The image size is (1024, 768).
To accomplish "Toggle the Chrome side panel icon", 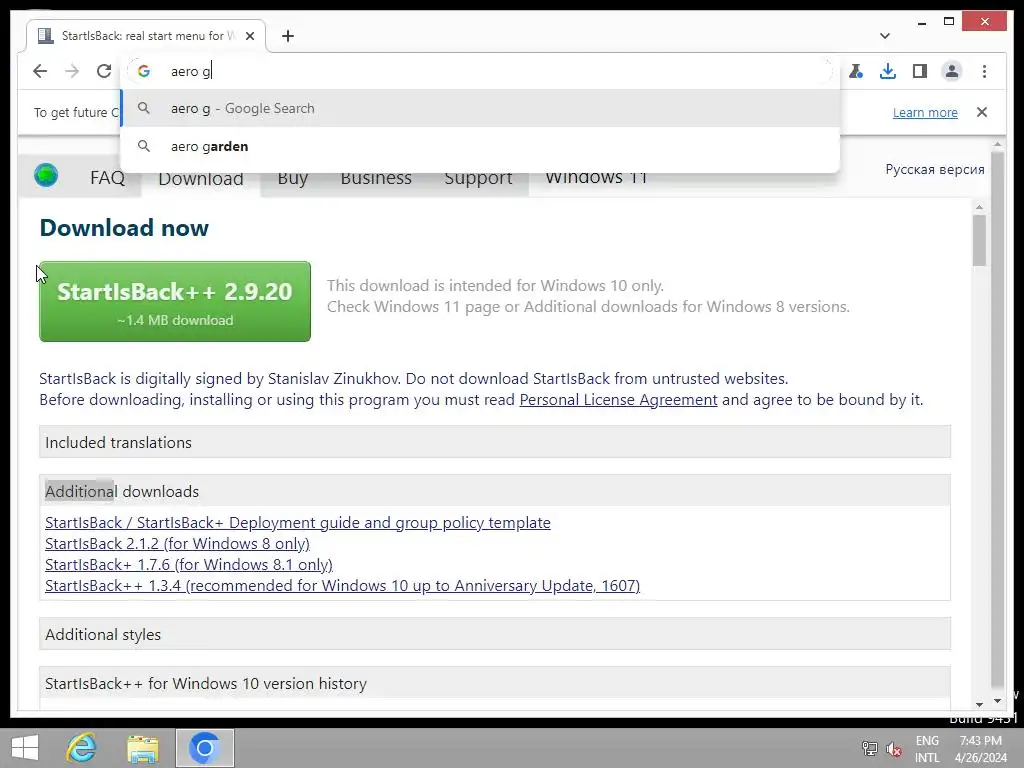I will coord(920,71).
